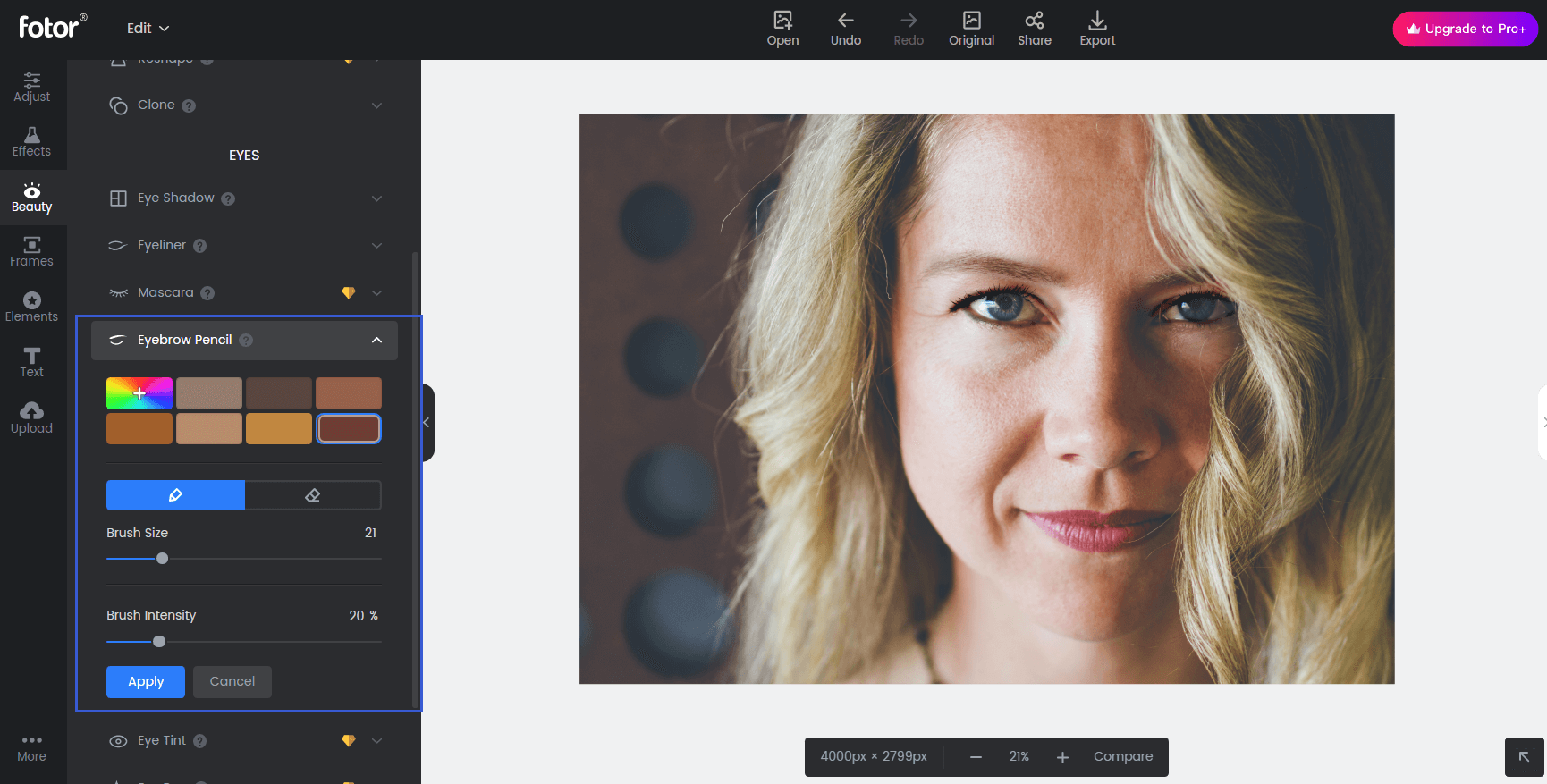Click Upgrade to Pro+ button
1547x784 pixels.
(1465, 29)
